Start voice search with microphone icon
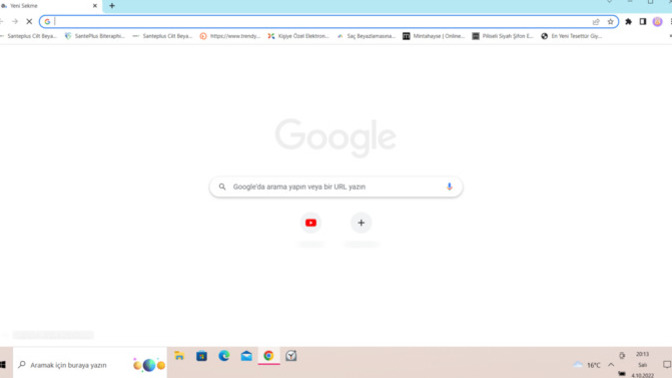672x378 pixels. [449, 187]
